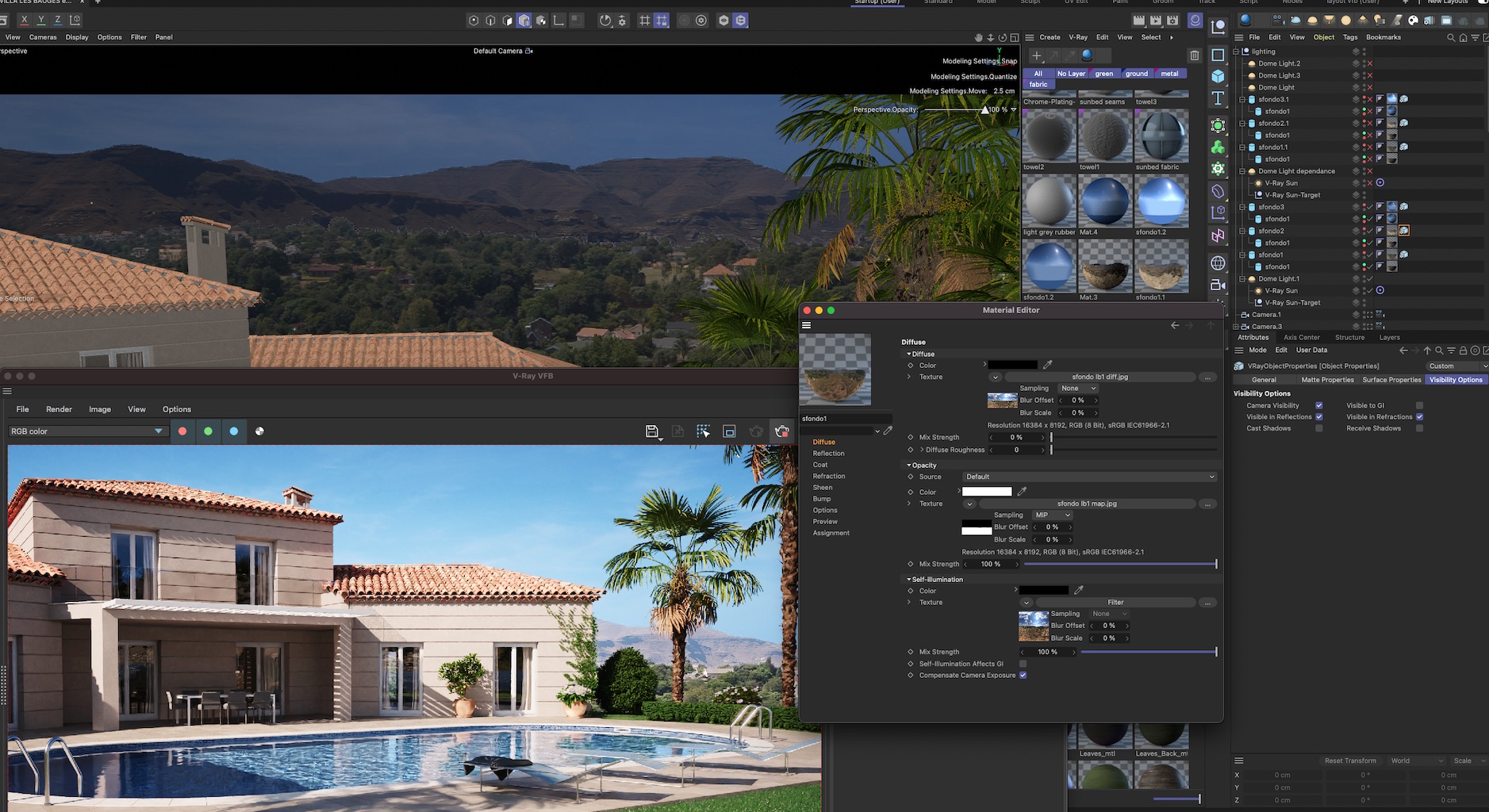The height and width of the screenshot is (812, 1489).
Task: Enable Dome Light.3 via its red X
Action: 1369,75
